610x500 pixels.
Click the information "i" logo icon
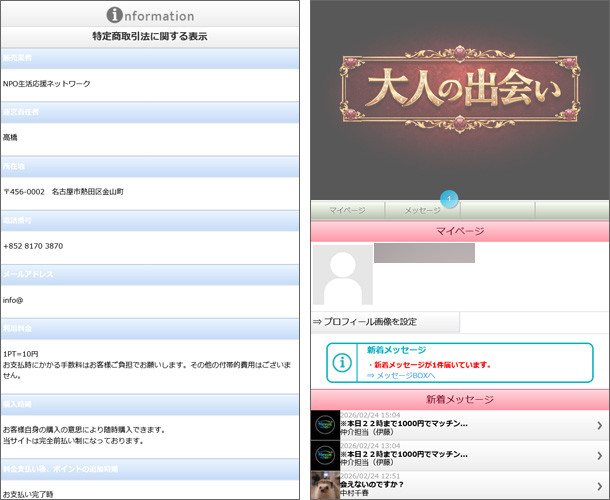click(x=114, y=15)
